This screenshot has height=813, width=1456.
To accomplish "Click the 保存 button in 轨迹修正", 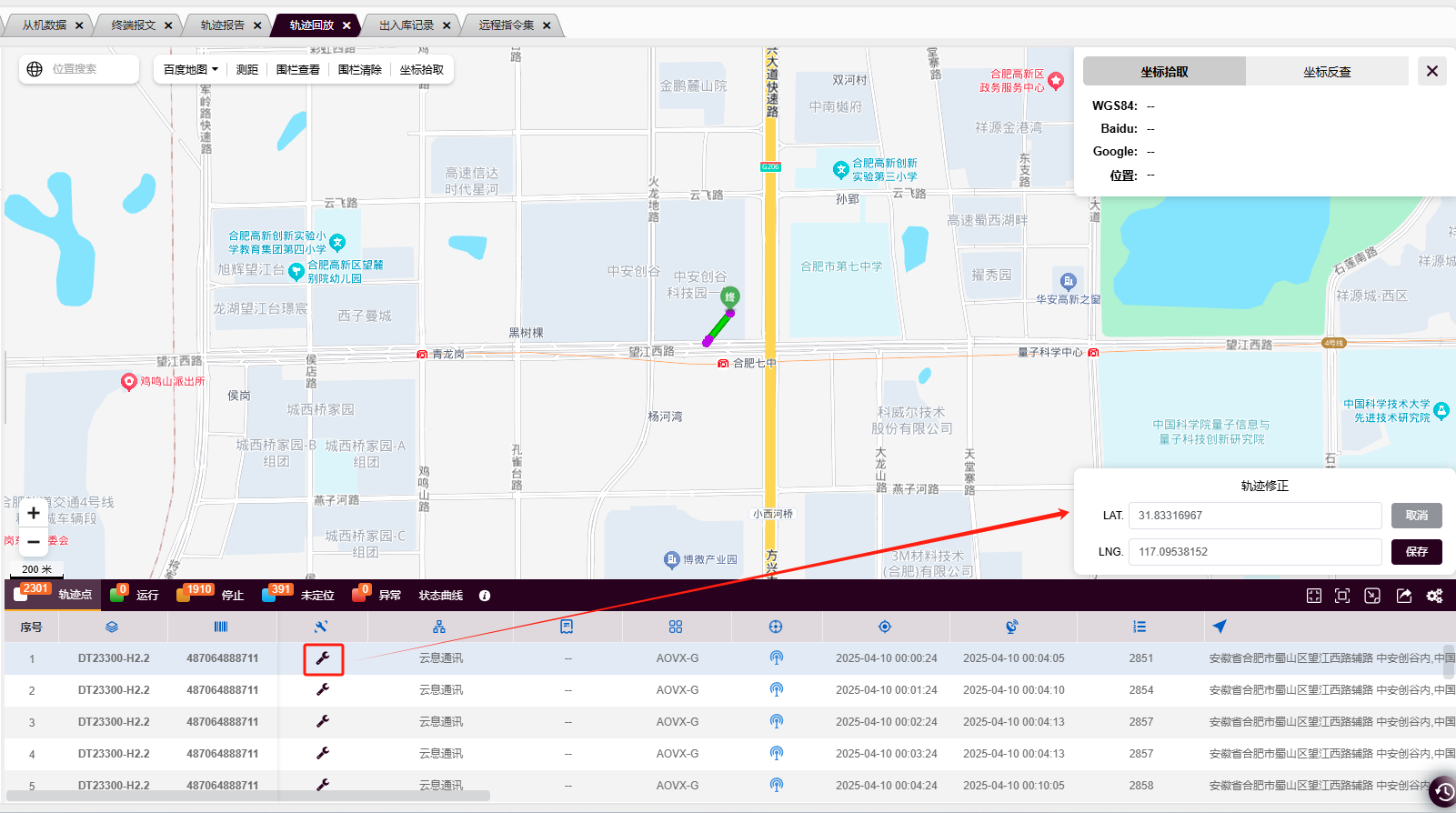I will tap(1416, 552).
